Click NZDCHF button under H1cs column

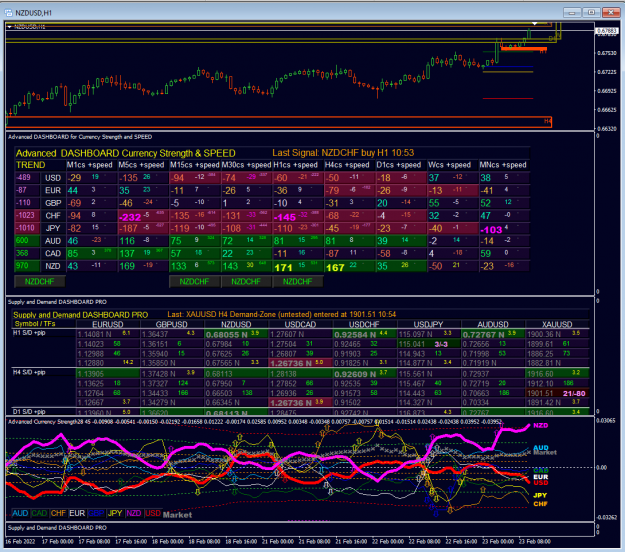pyautogui.click(x=297, y=281)
